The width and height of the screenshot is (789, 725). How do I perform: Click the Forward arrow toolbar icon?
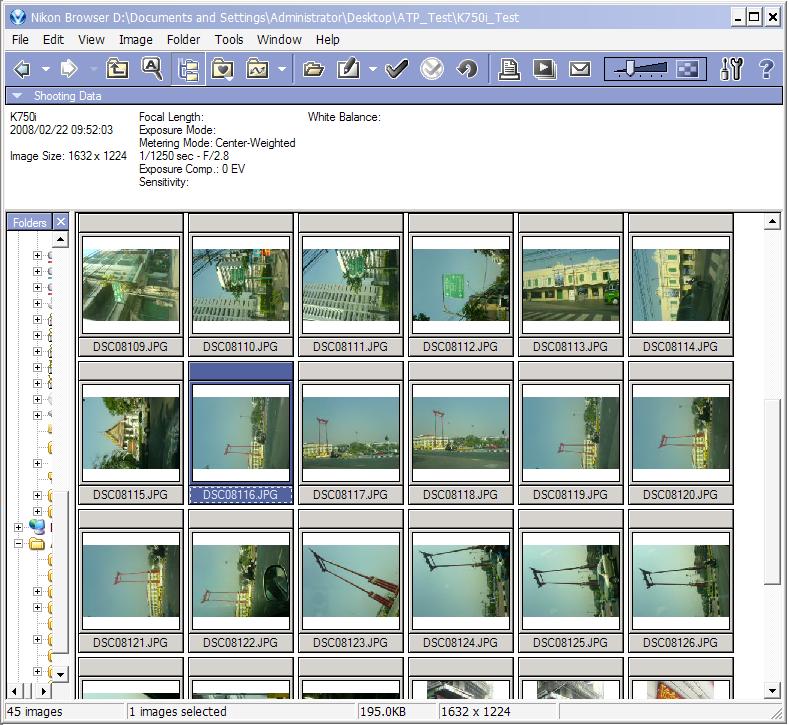[x=69, y=69]
